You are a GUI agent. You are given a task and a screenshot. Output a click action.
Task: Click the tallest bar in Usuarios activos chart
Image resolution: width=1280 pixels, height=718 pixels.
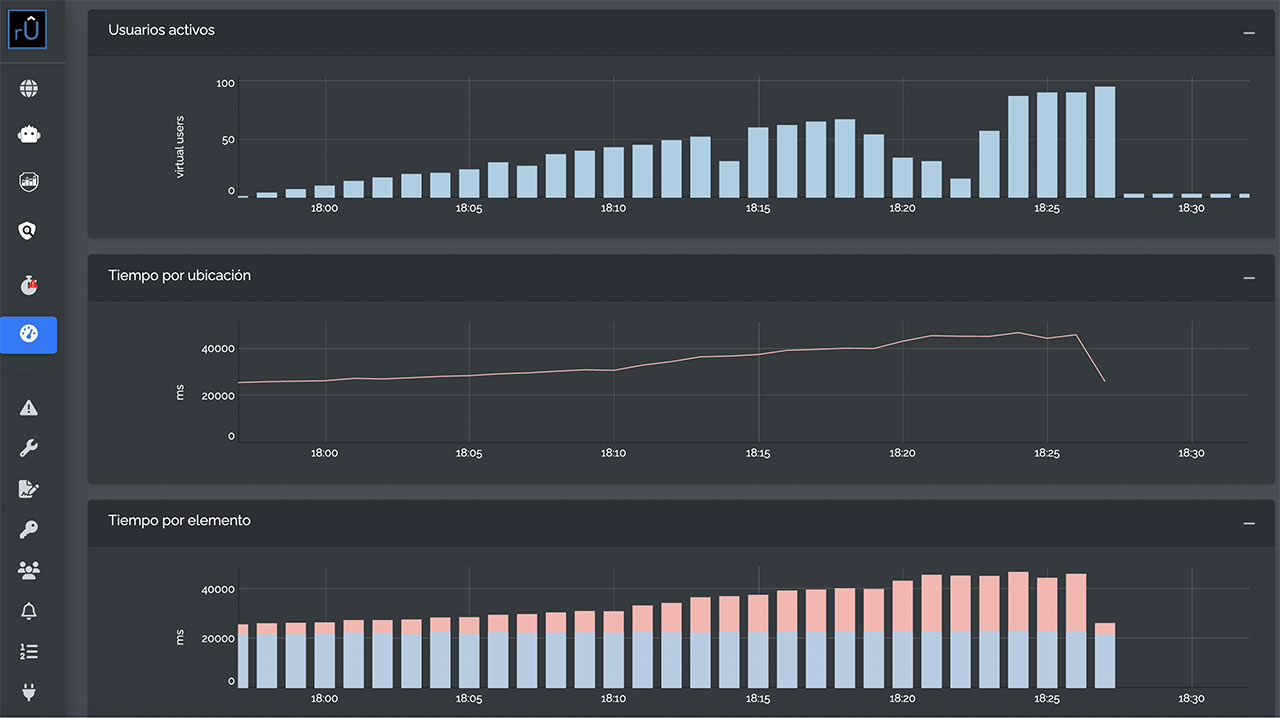[1104, 141]
